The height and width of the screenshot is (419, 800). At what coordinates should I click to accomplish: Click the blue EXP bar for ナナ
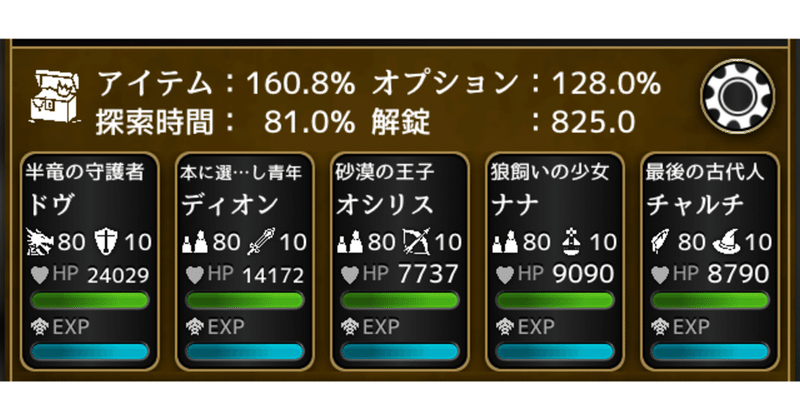click(x=555, y=352)
